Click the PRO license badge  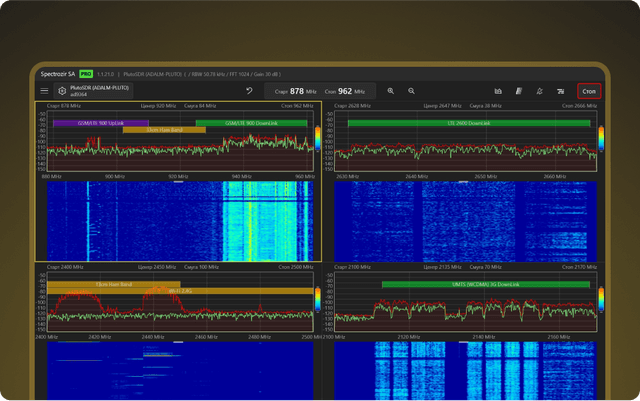coord(86,73)
